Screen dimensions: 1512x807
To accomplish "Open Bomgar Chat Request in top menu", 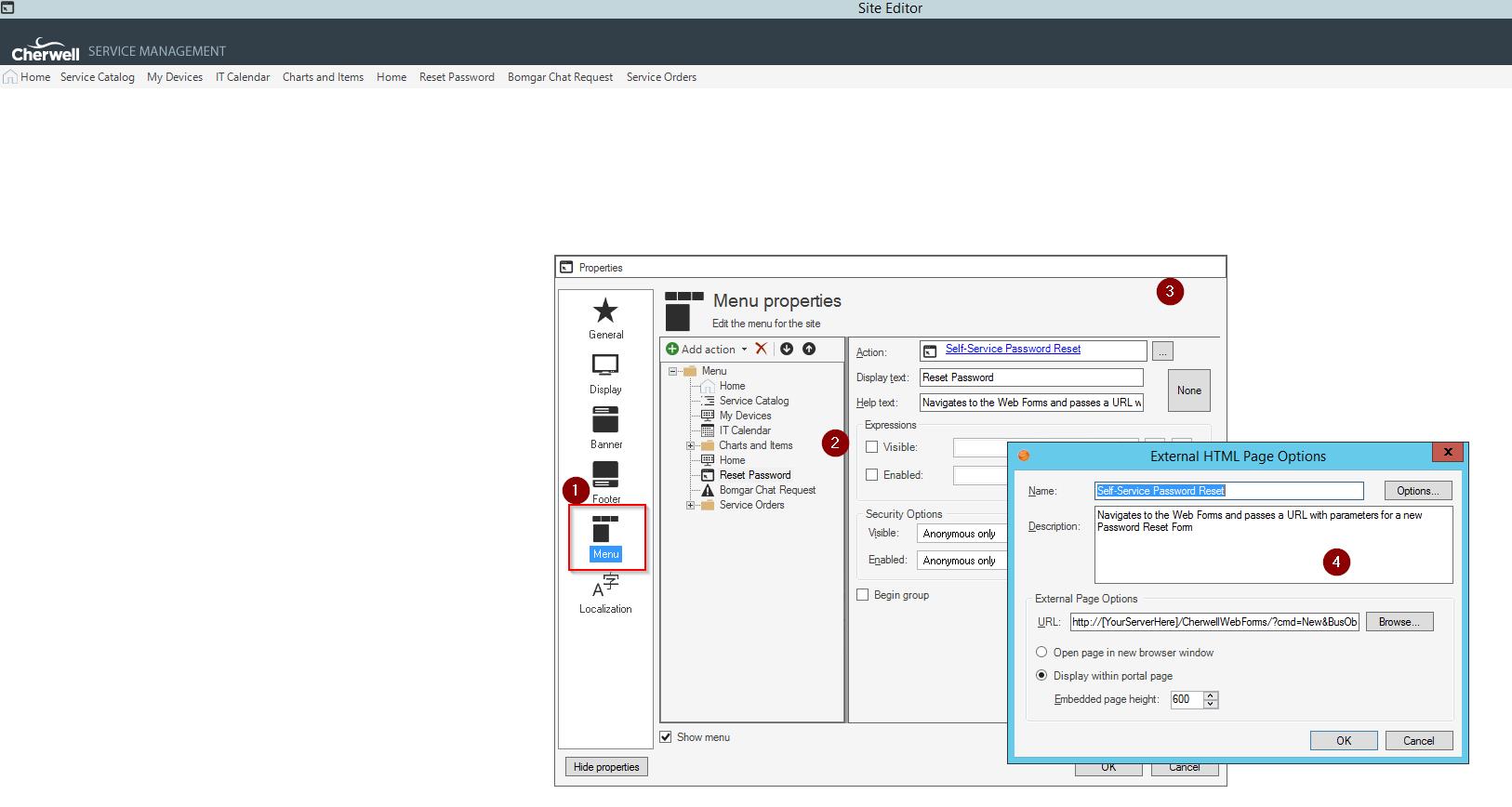I will pyautogui.click(x=560, y=77).
